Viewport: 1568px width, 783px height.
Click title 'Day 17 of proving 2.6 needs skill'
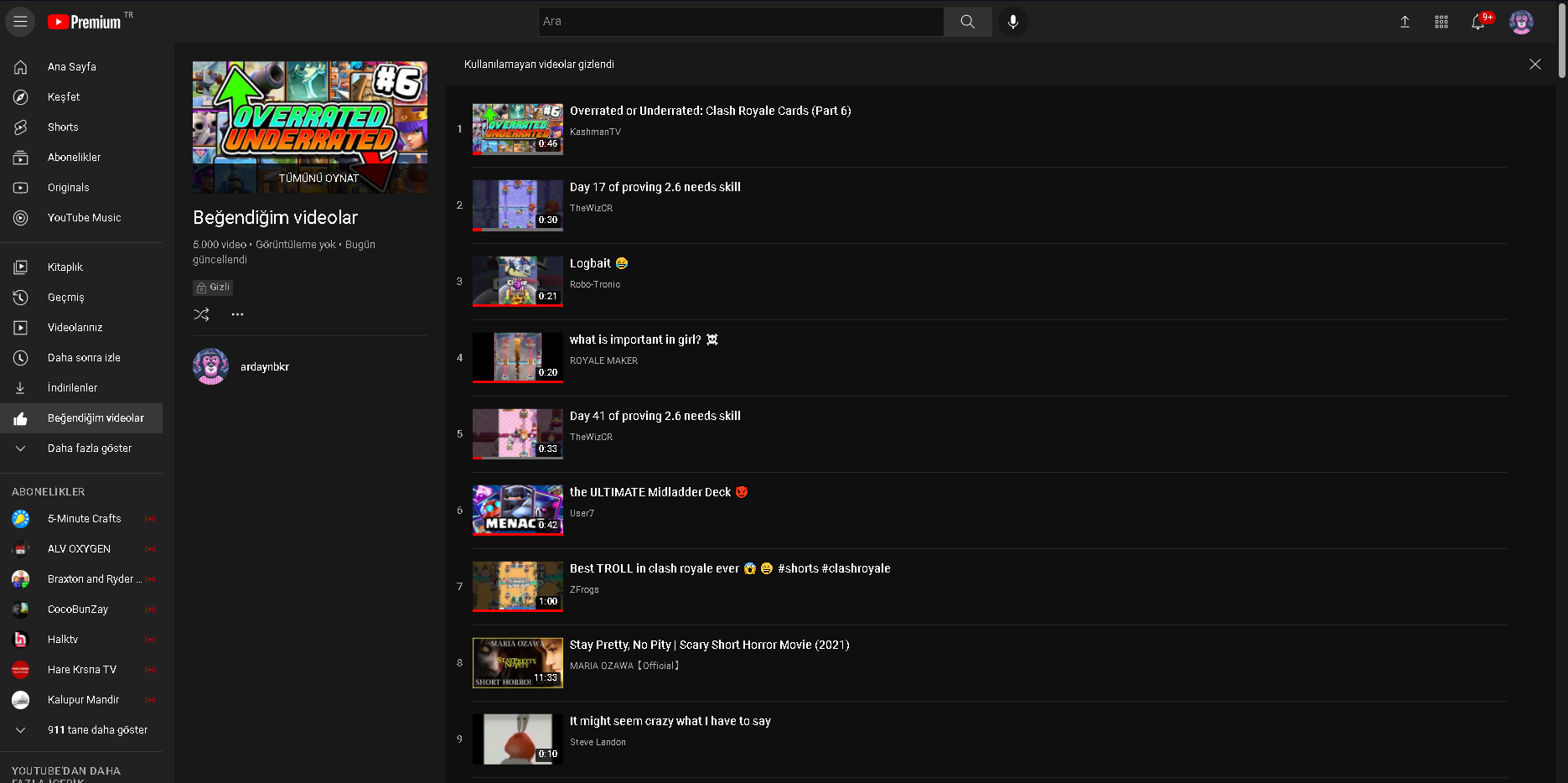click(655, 187)
